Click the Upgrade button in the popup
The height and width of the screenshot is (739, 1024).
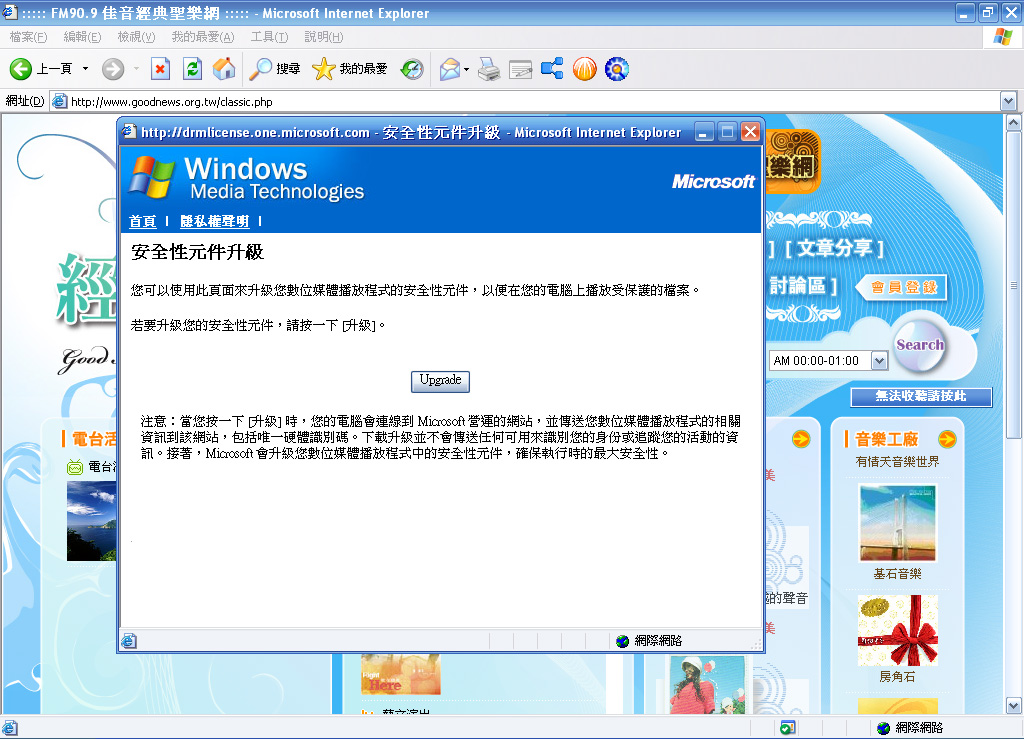[440, 381]
